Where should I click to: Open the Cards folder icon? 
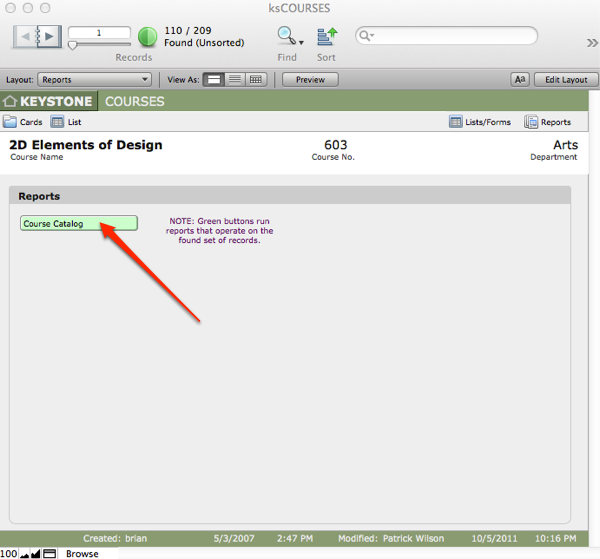(x=10, y=122)
